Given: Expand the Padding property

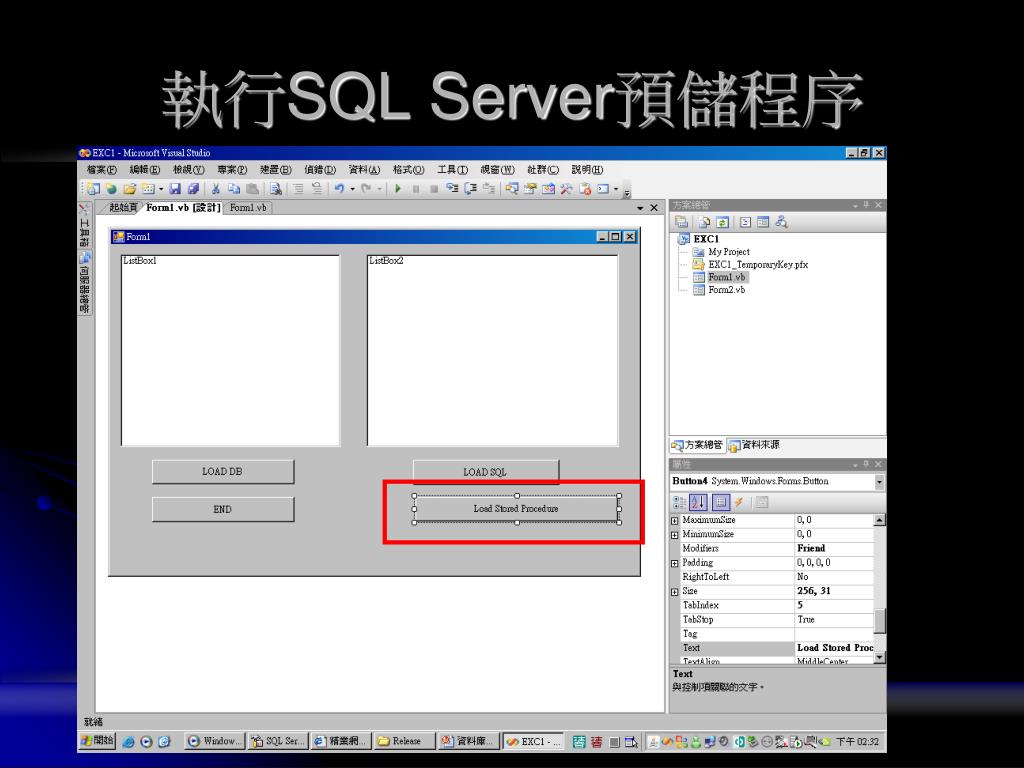Looking at the screenshot, I should tap(675, 563).
